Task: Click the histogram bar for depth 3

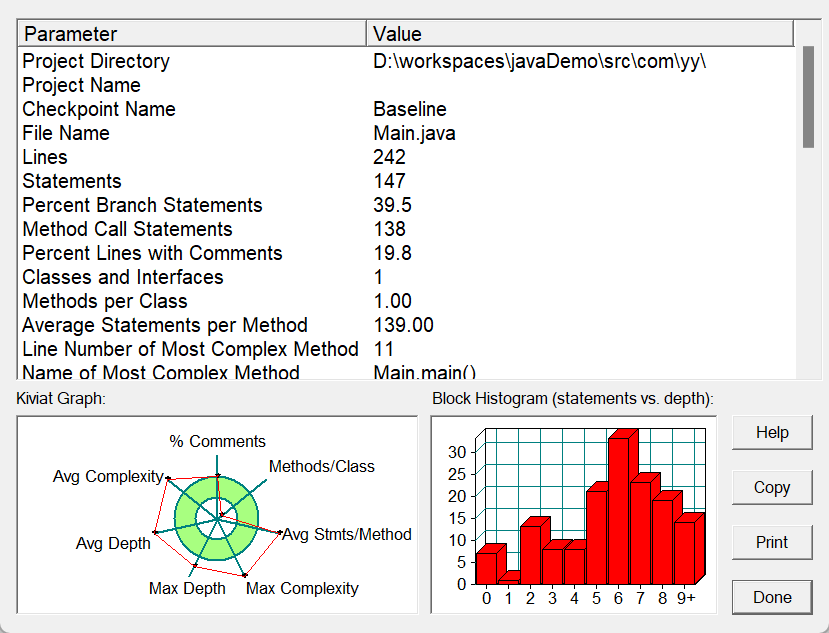Action: (553, 566)
